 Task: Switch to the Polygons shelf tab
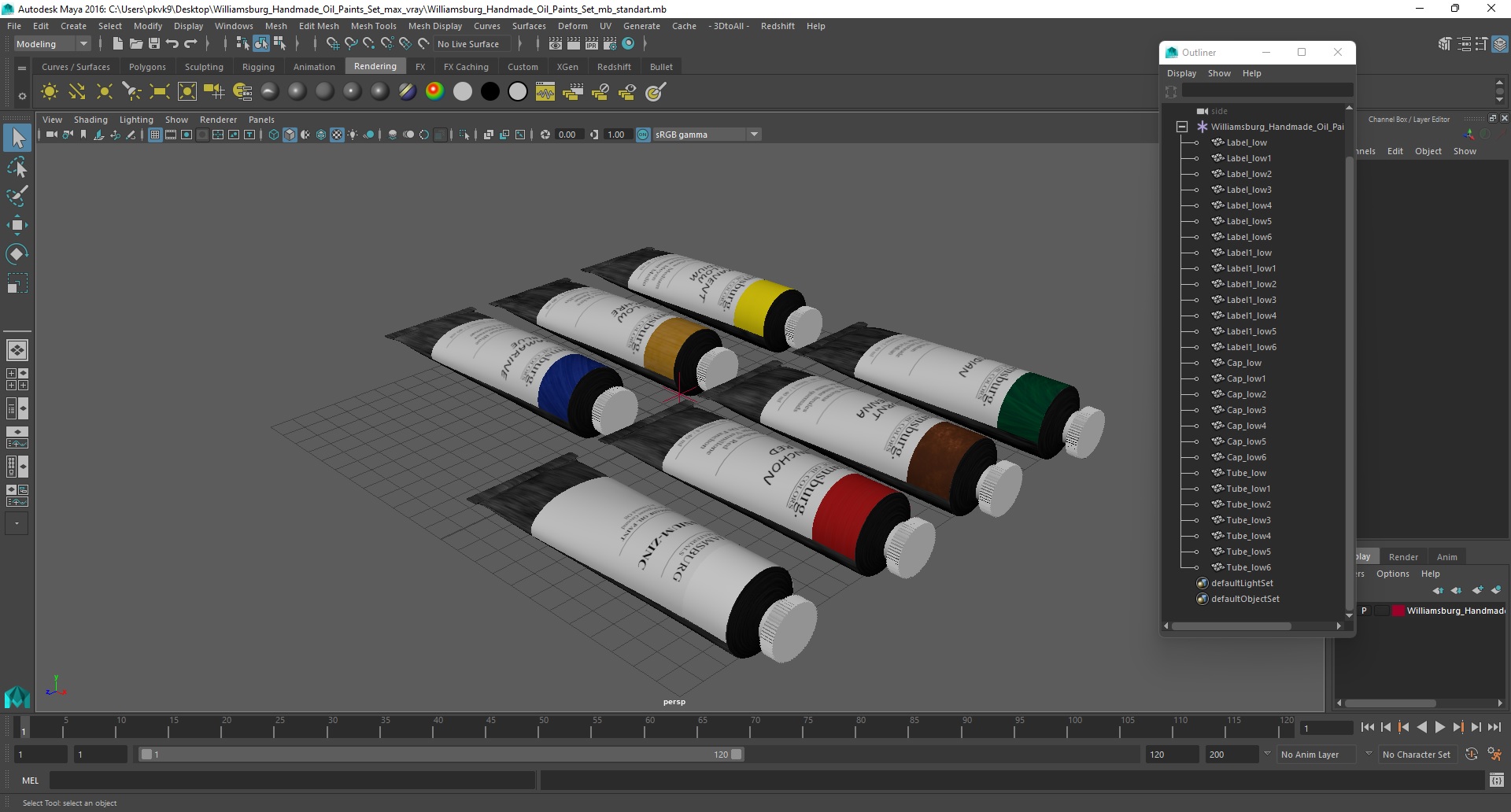[147, 67]
